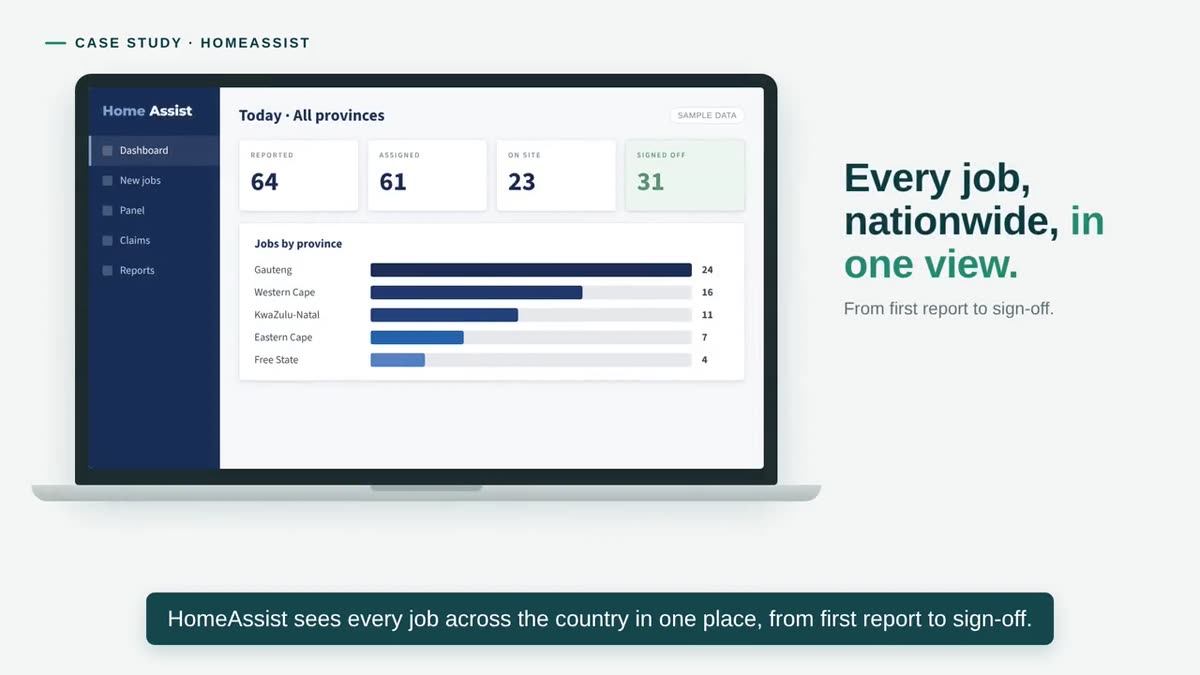
Task: Click the Eastern Cape progress bar
Action: coord(531,338)
